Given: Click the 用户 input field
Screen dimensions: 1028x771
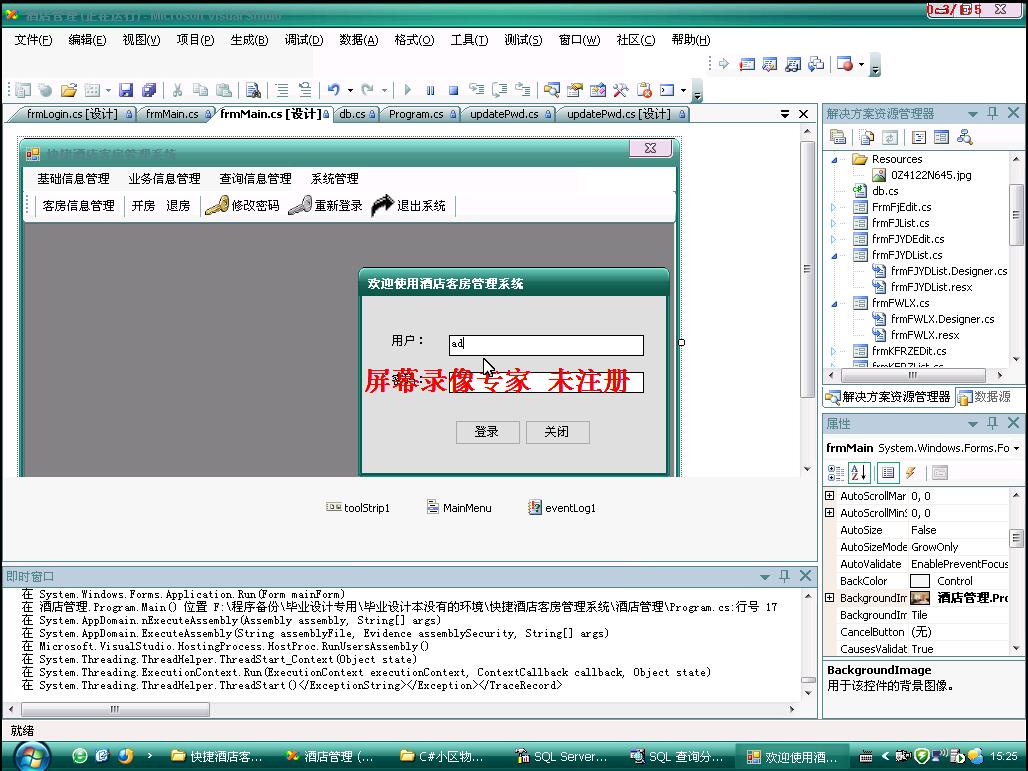Looking at the screenshot, I should 546,345.
